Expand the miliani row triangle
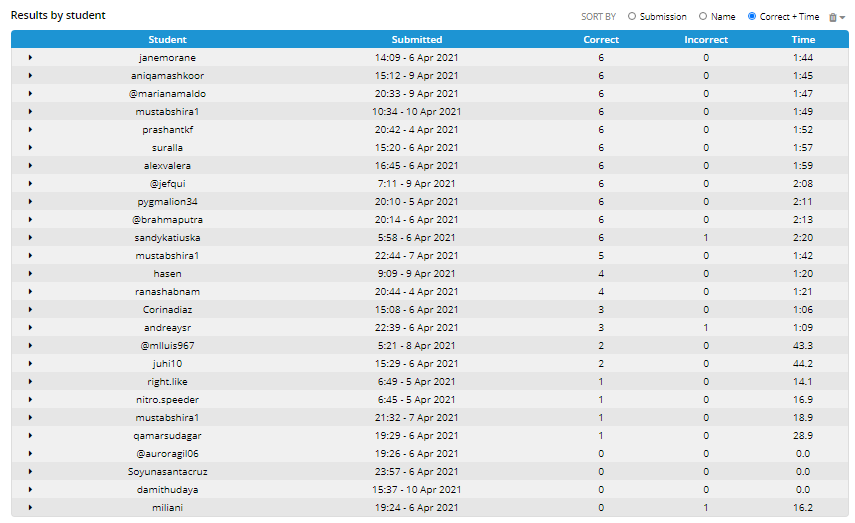This screenshot has height=523, width=855. pyautogui.click(x=31, y=507)
